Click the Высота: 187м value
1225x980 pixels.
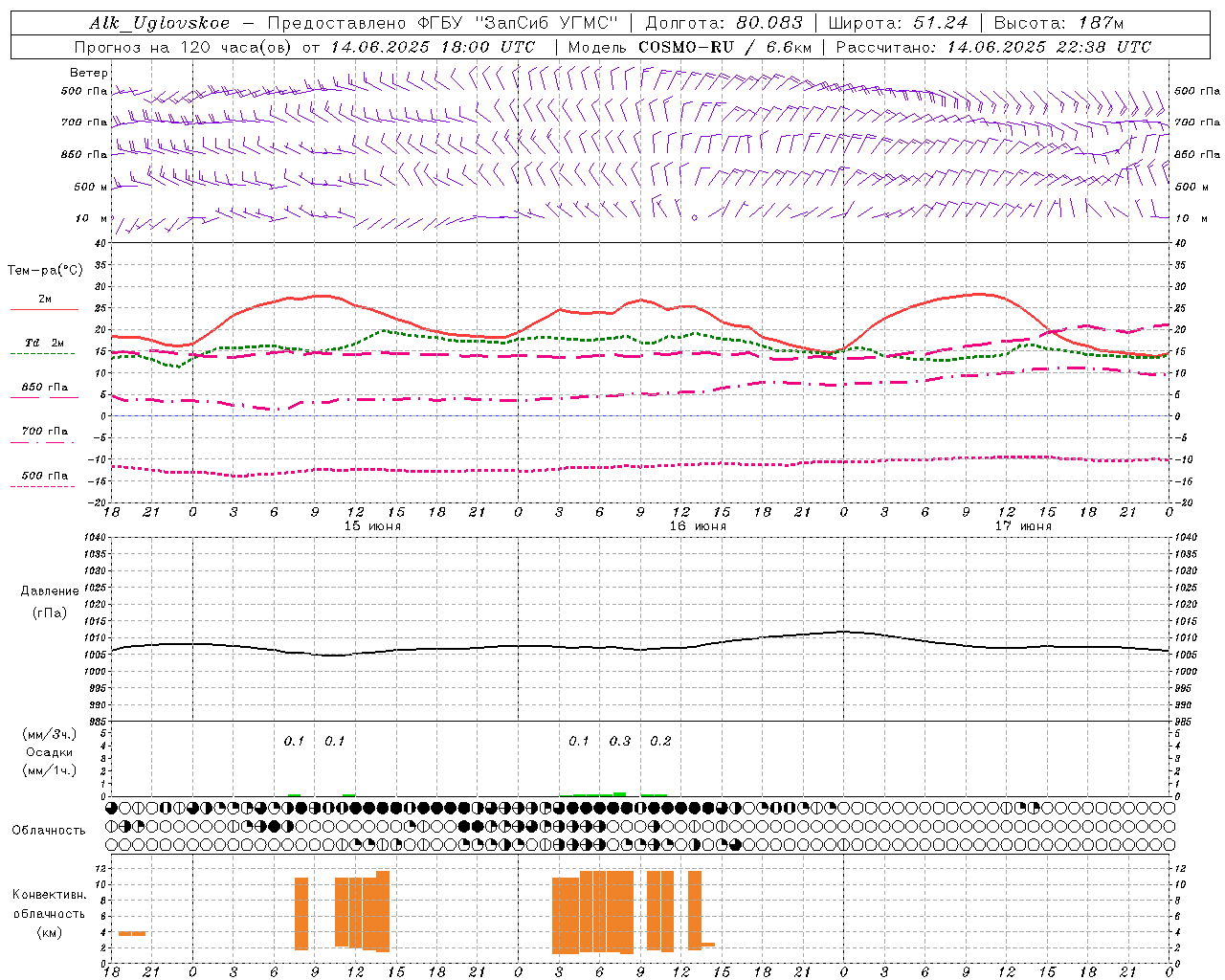tap(1058, 23)
